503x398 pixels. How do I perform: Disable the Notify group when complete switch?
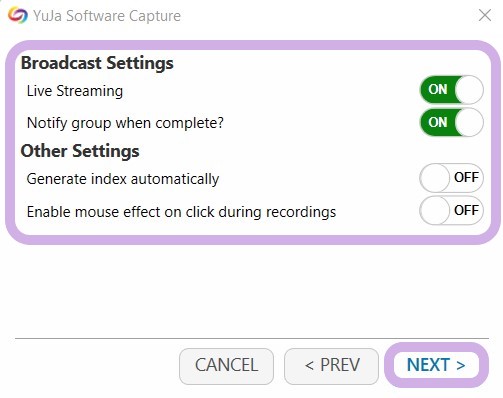452,122
